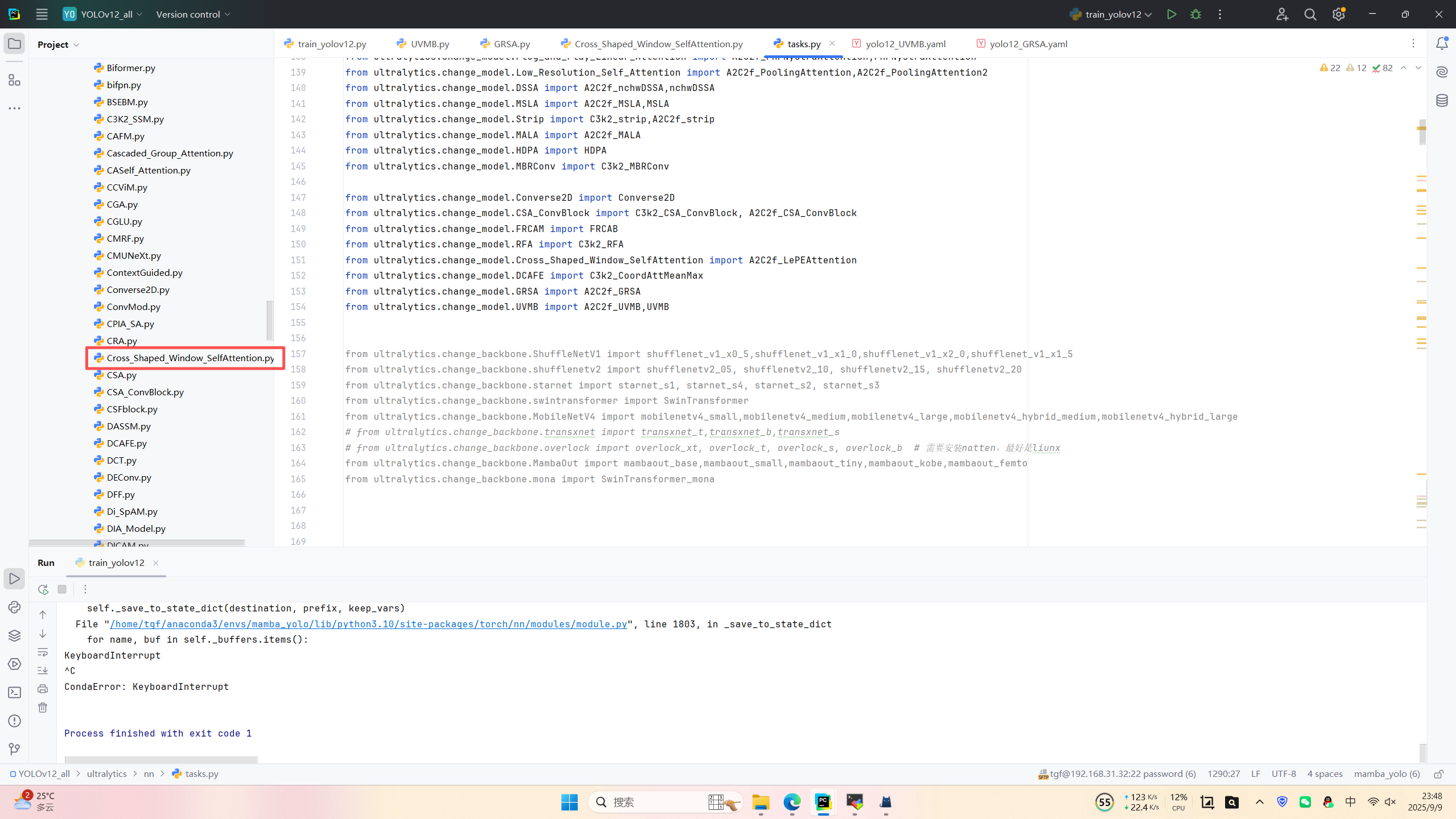This screenshot has width=1456, height=819.
Task: Click the mamba_yolo interpreter in status bar
Action: 1387,773
